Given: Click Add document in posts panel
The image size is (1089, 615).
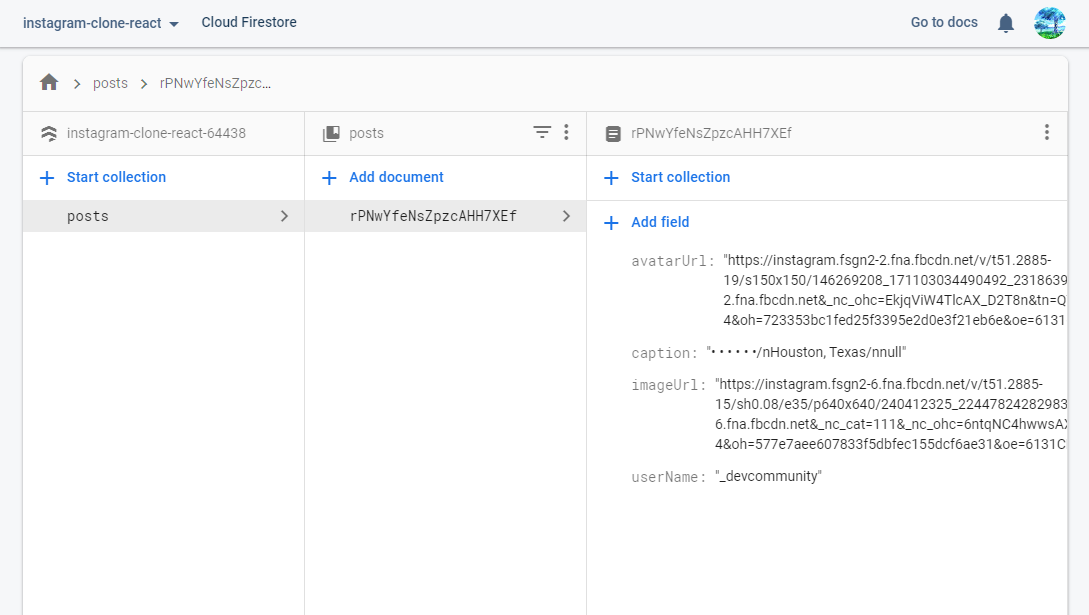Looking at the screenshot, I should click(396, 177).
